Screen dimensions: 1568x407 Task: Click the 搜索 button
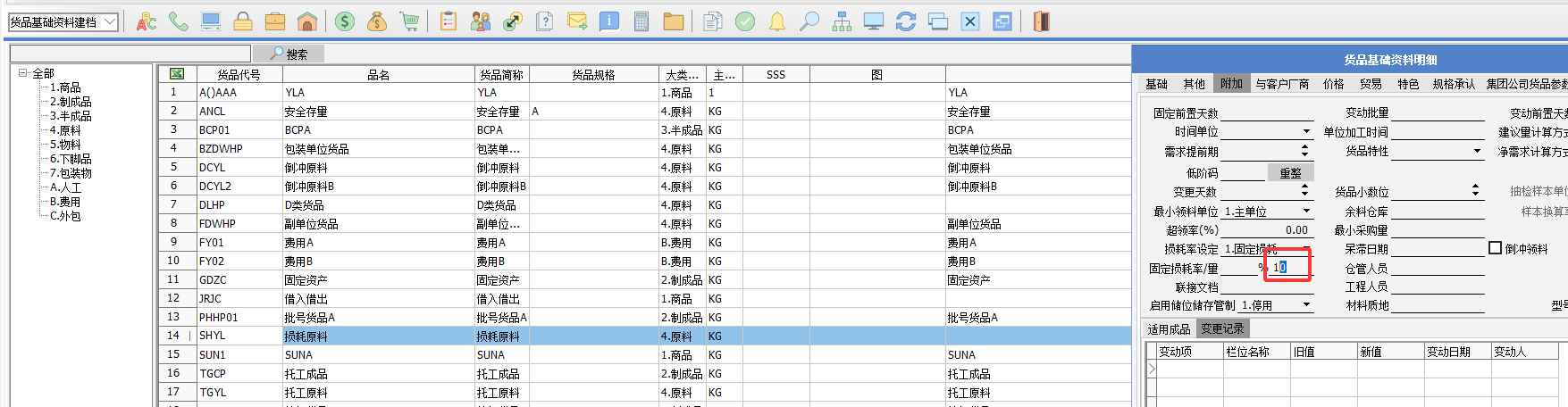coord(289,54)
